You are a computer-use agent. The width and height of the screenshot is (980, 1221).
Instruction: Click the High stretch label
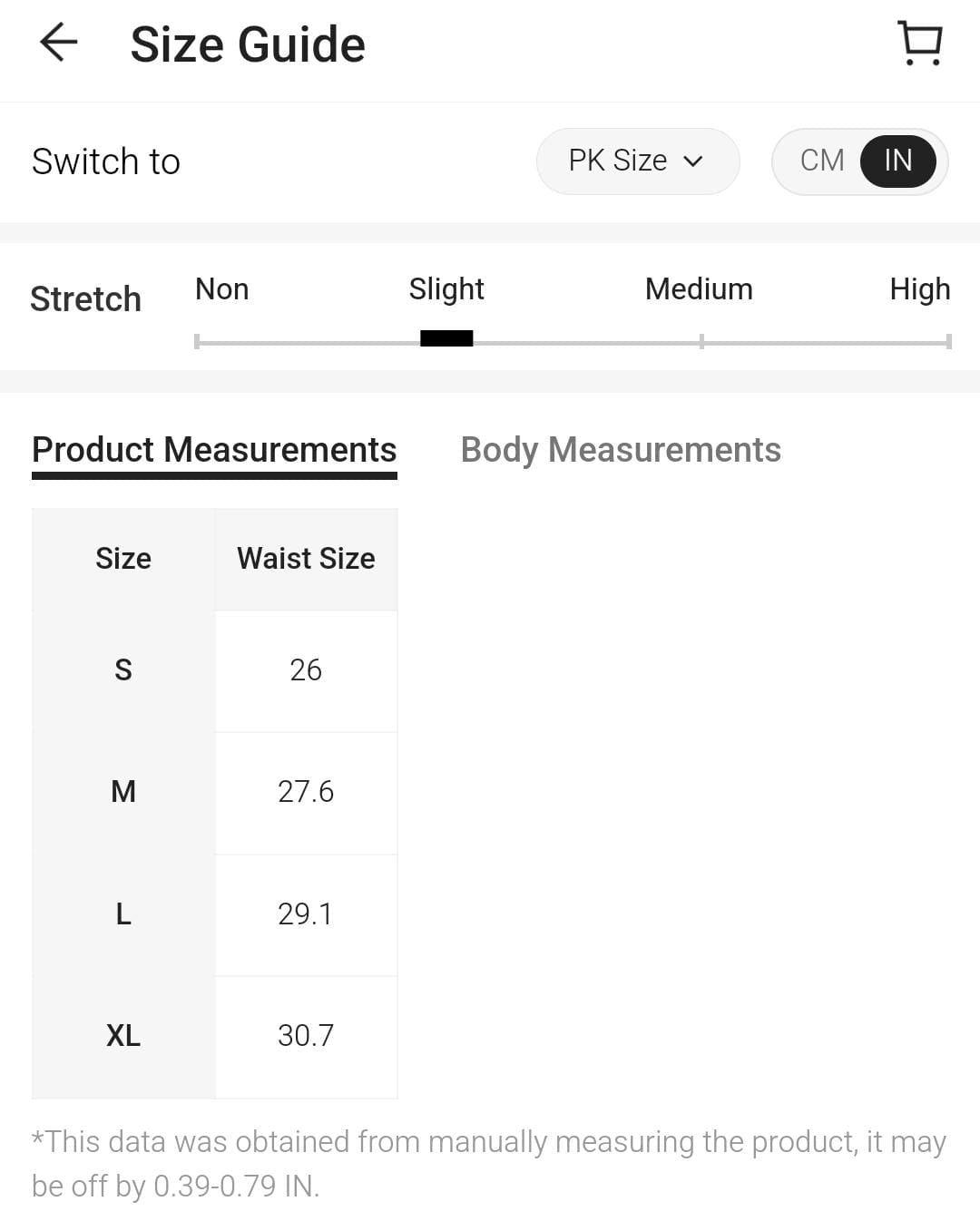coord(919,289)
